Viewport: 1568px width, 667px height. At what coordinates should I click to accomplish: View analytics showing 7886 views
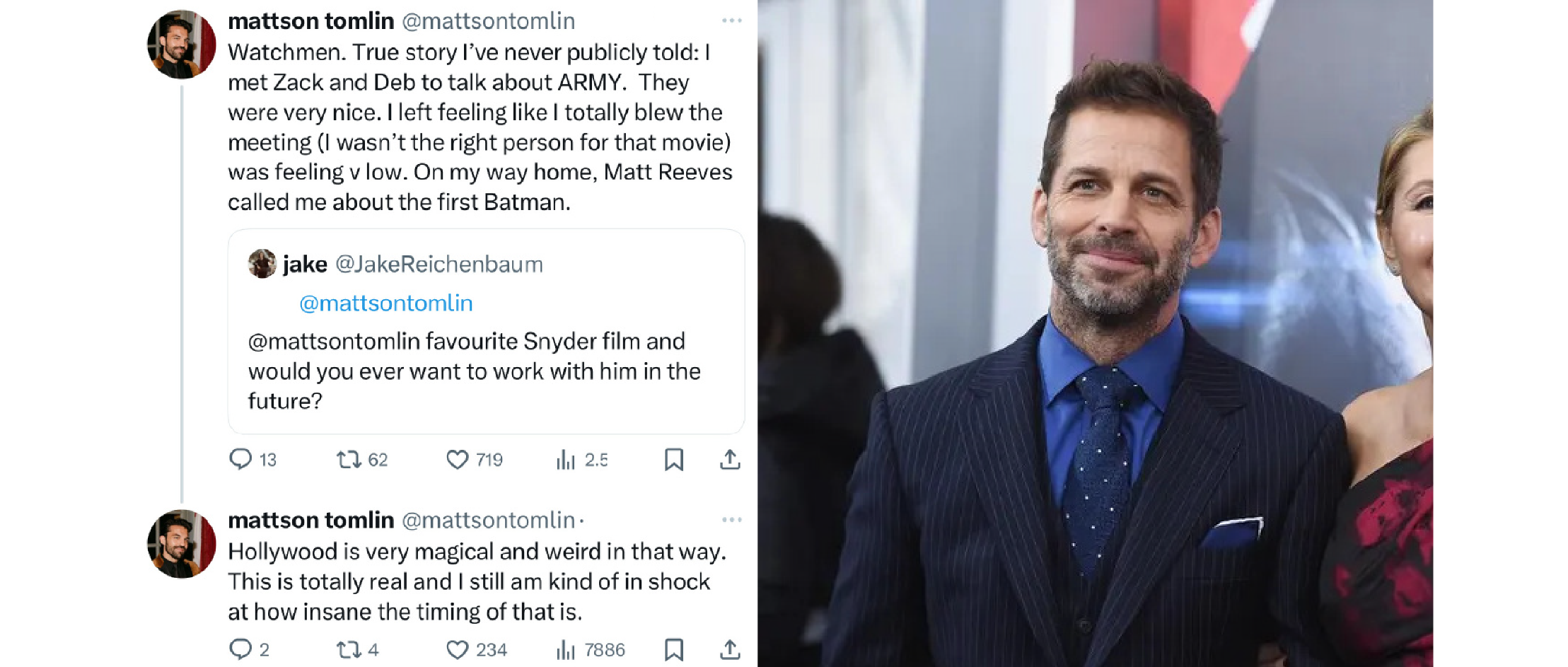(566, 649)
